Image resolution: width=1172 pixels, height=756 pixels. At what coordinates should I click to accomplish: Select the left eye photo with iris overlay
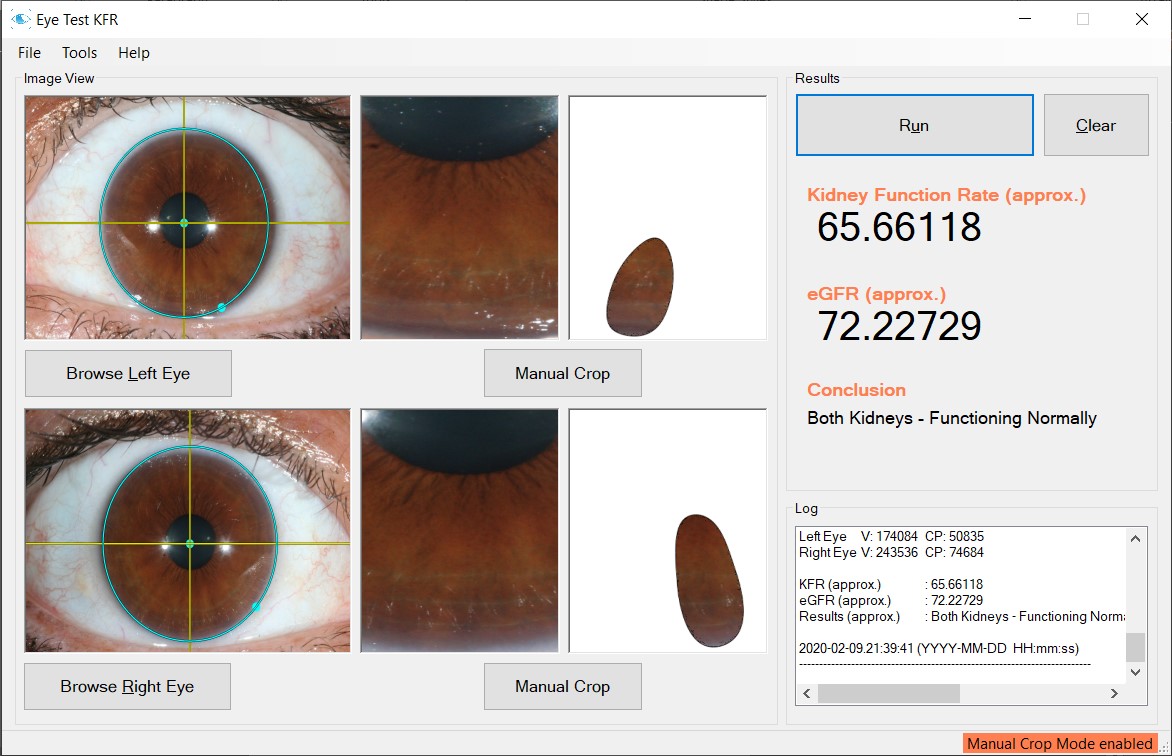pyautogui.click(x=188, y=217)
